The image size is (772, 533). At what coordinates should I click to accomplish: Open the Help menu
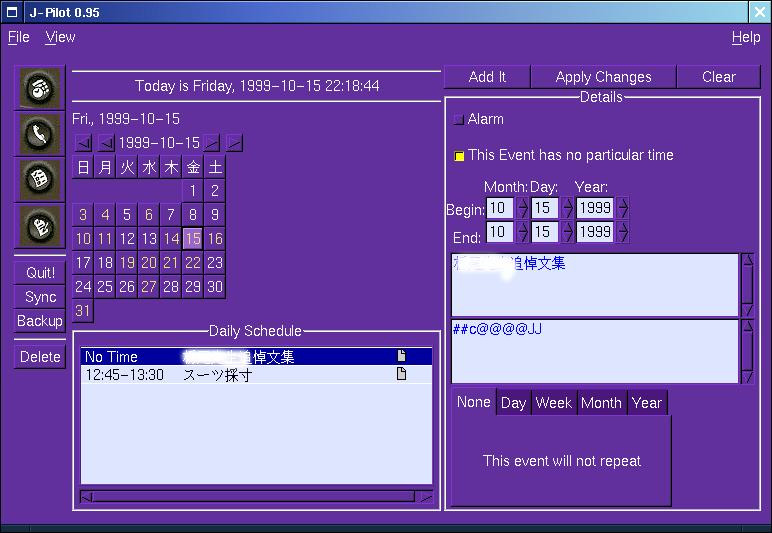pos(746,37)
